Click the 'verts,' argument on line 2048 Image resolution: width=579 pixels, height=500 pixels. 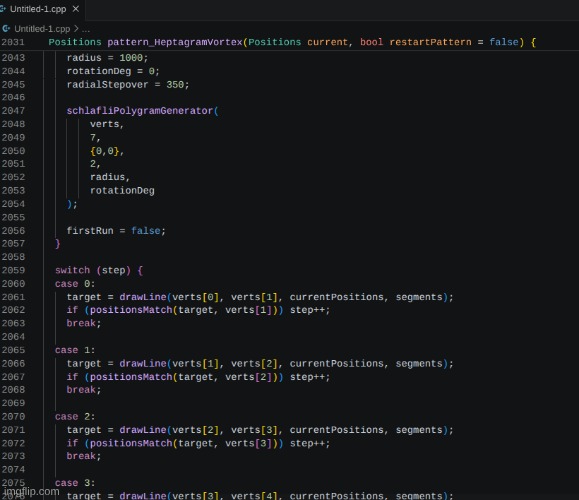[x=107, y=124]
